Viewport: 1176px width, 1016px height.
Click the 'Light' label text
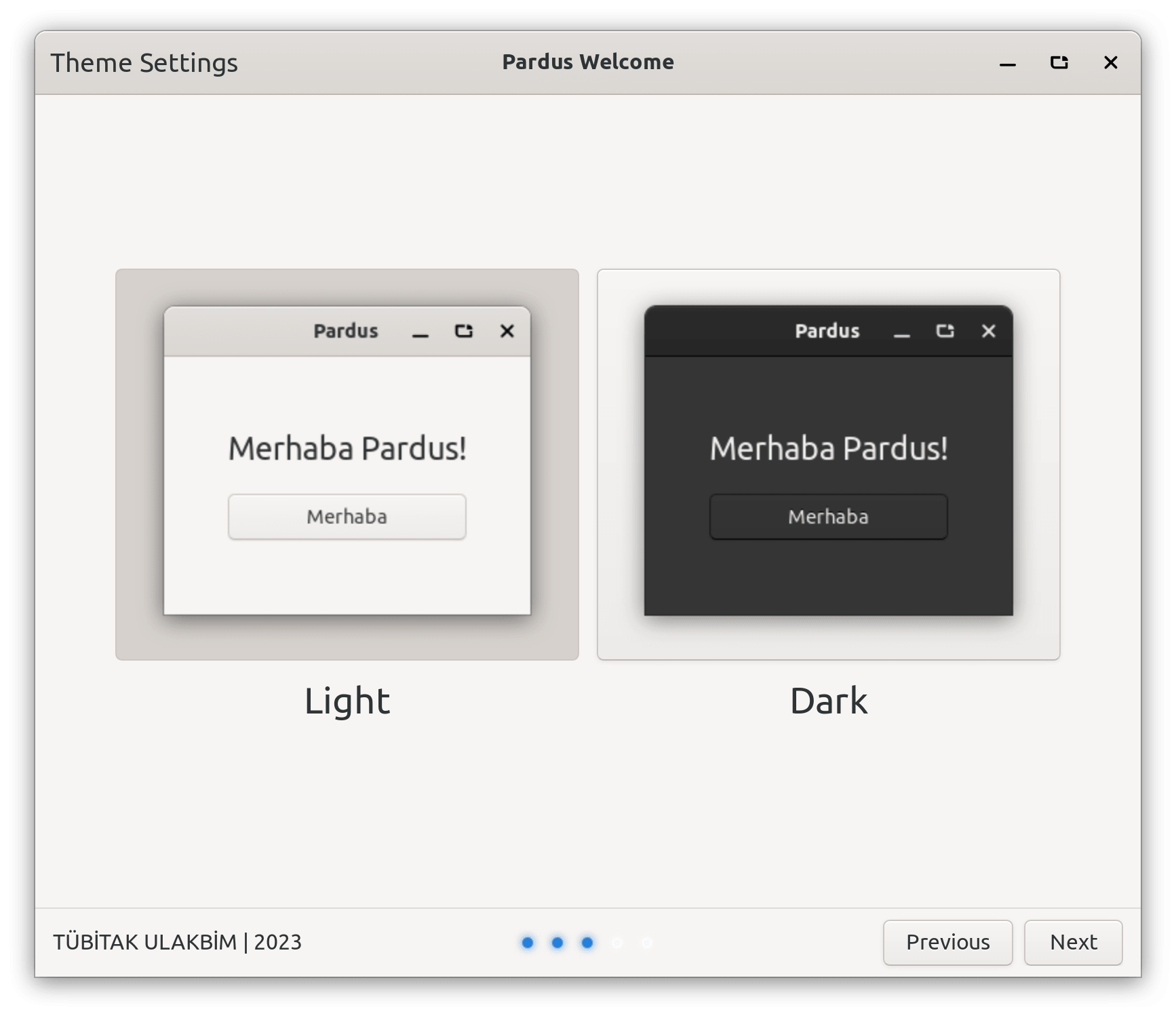[x=347, y=701]
